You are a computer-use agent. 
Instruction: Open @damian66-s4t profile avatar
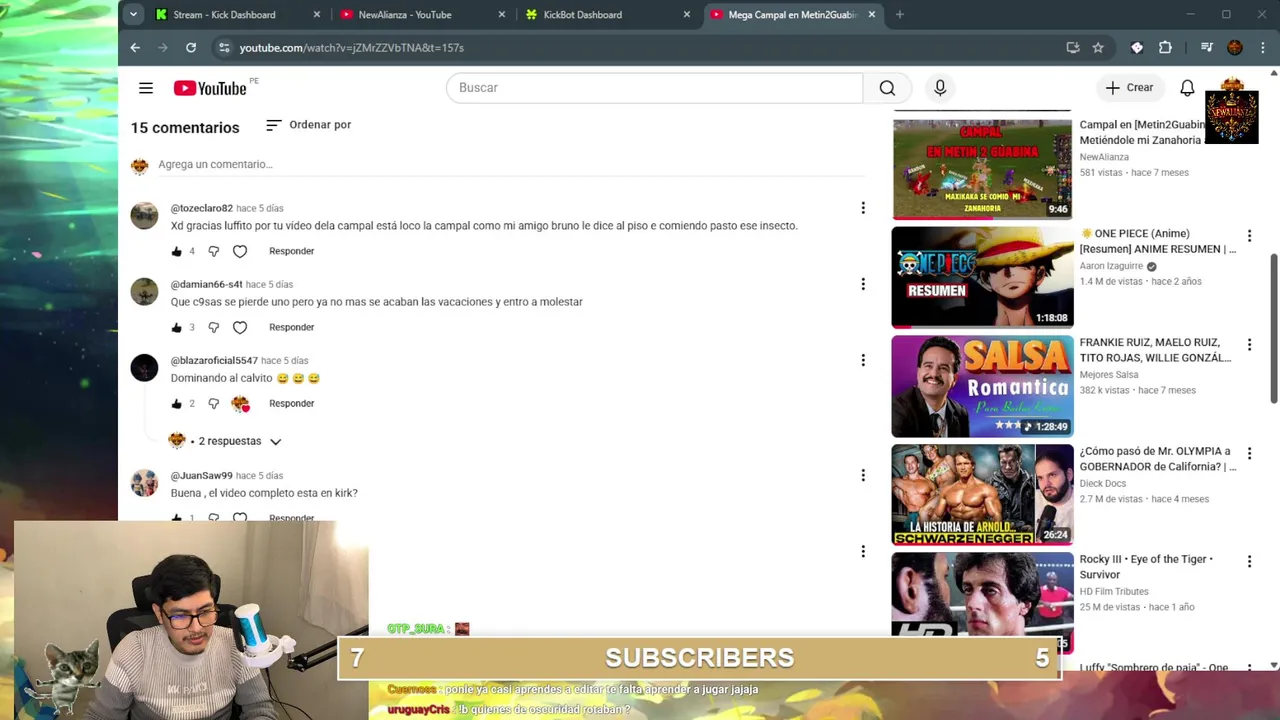(x=144, y=291)
